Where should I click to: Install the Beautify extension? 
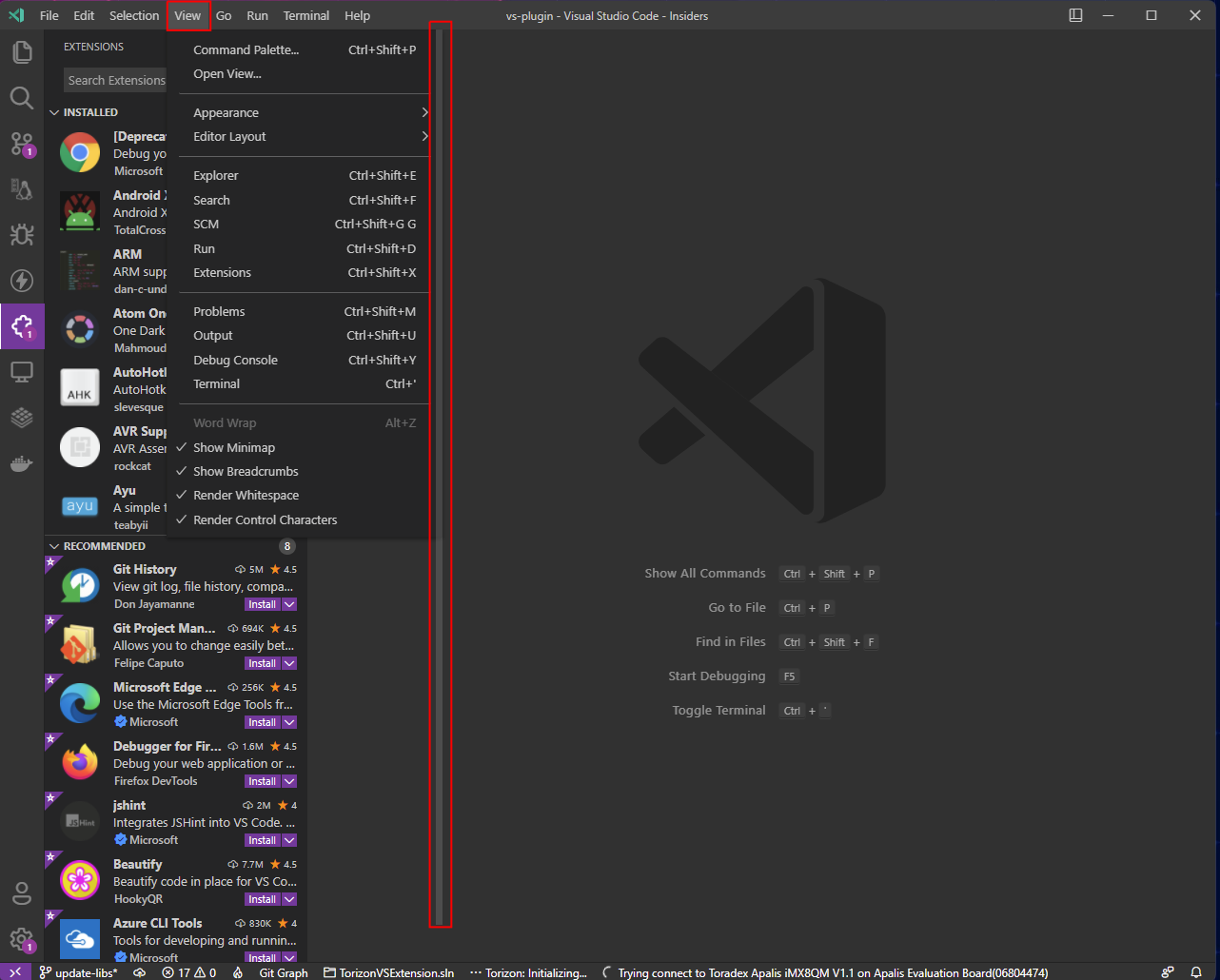coord(262,898)
